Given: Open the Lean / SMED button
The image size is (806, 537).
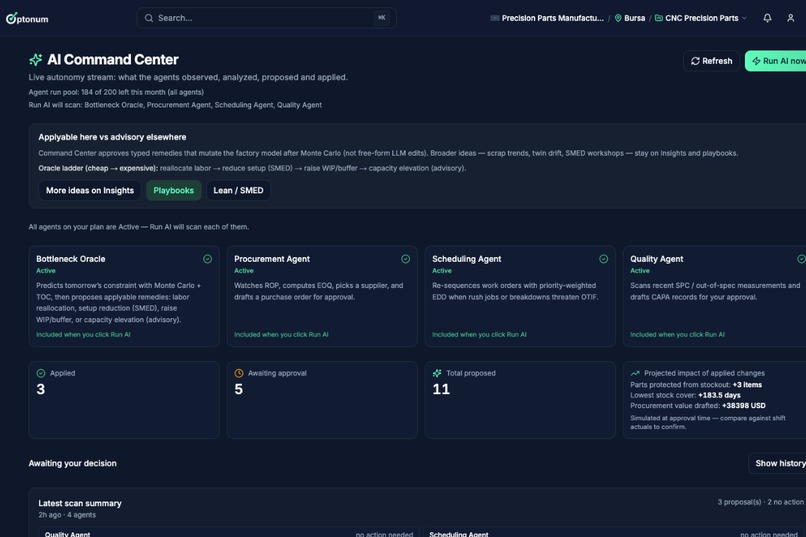Looking at the screenshot, I should click(239, 190).
